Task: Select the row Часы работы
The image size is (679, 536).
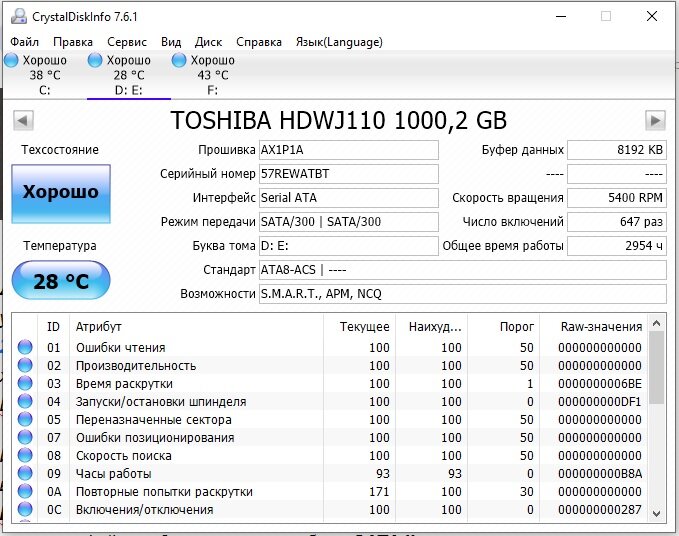Action: tap(330, 473)
